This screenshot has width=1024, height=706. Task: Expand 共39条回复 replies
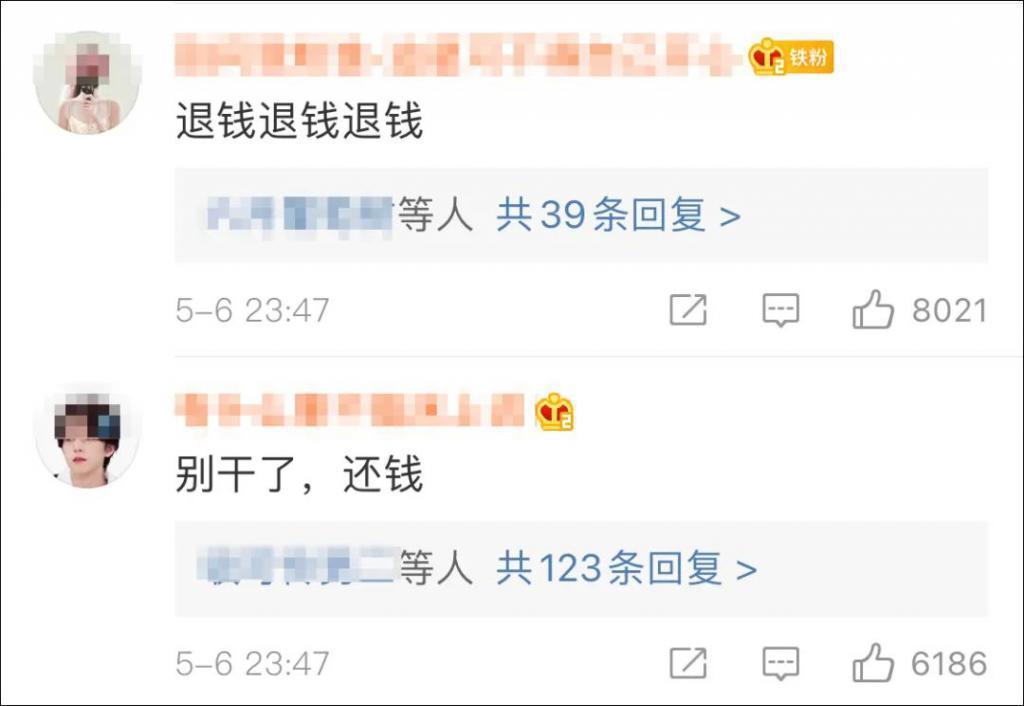point(618,214)
